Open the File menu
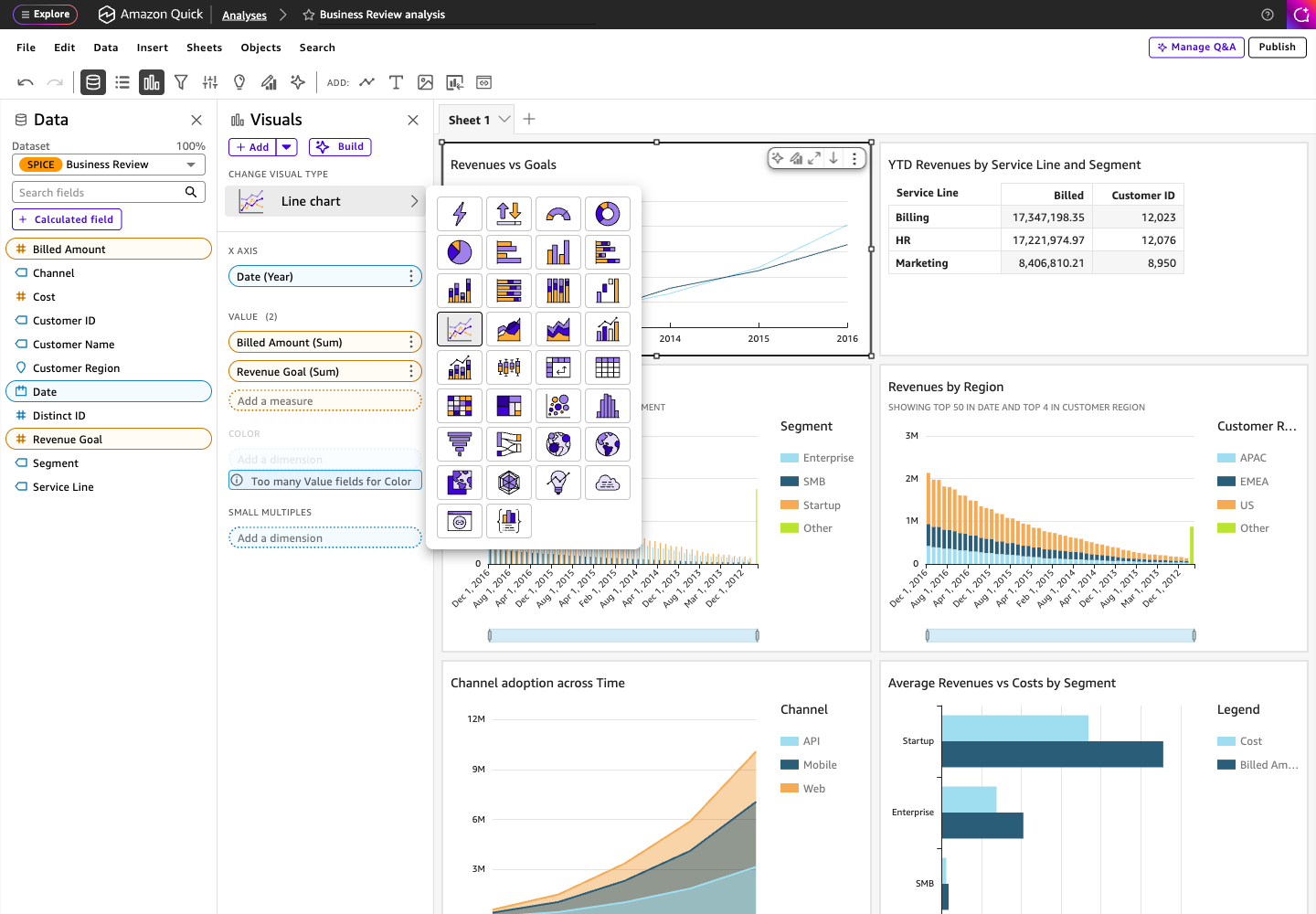 click(27, 48)
